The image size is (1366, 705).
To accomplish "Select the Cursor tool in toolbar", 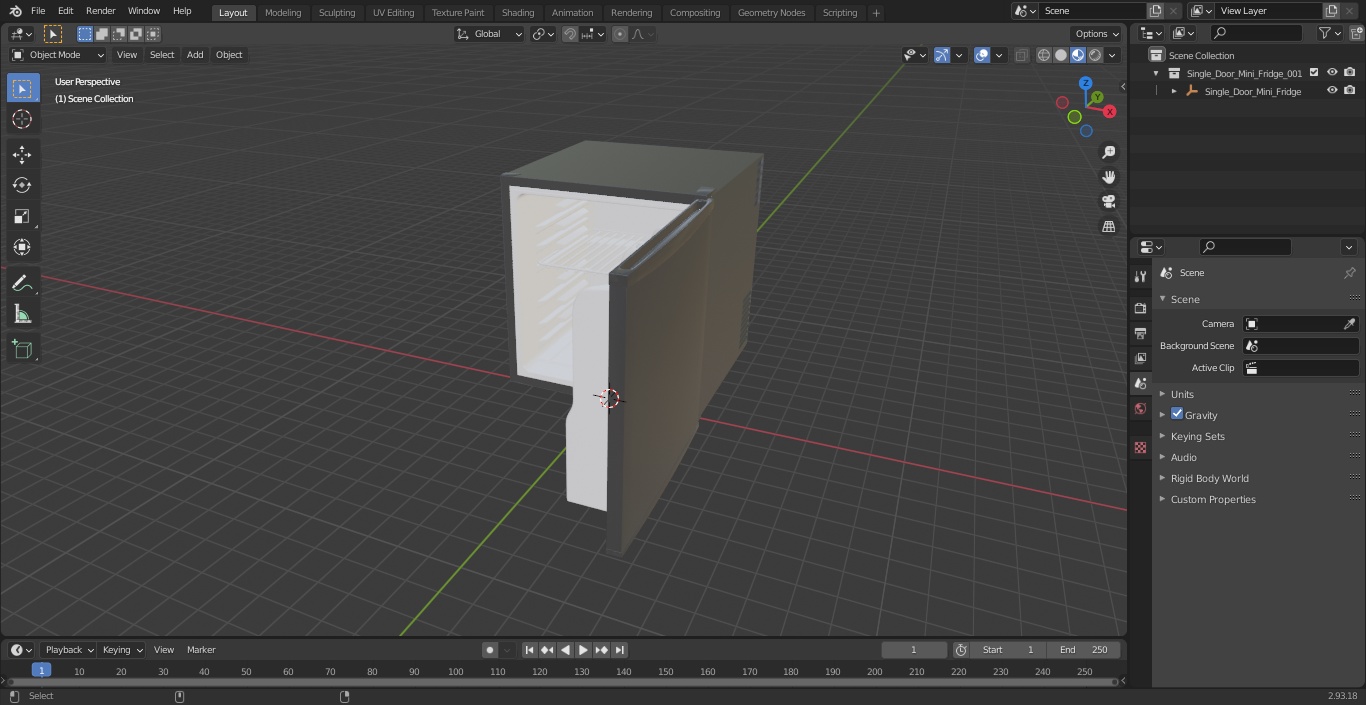I will (22, 119).
